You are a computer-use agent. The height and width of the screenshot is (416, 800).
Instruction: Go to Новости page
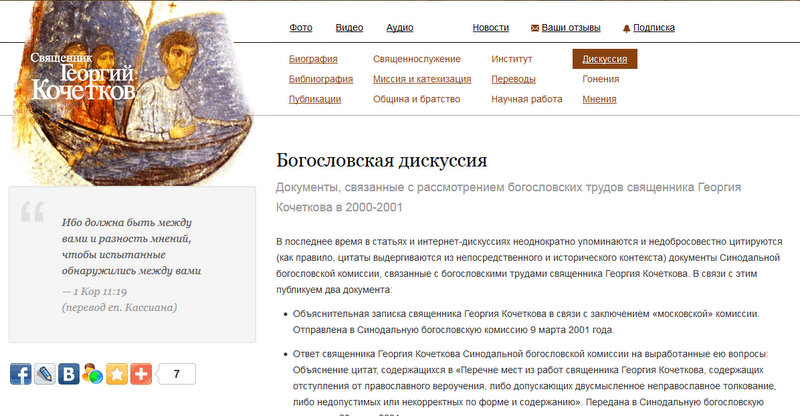coord(490,28)
